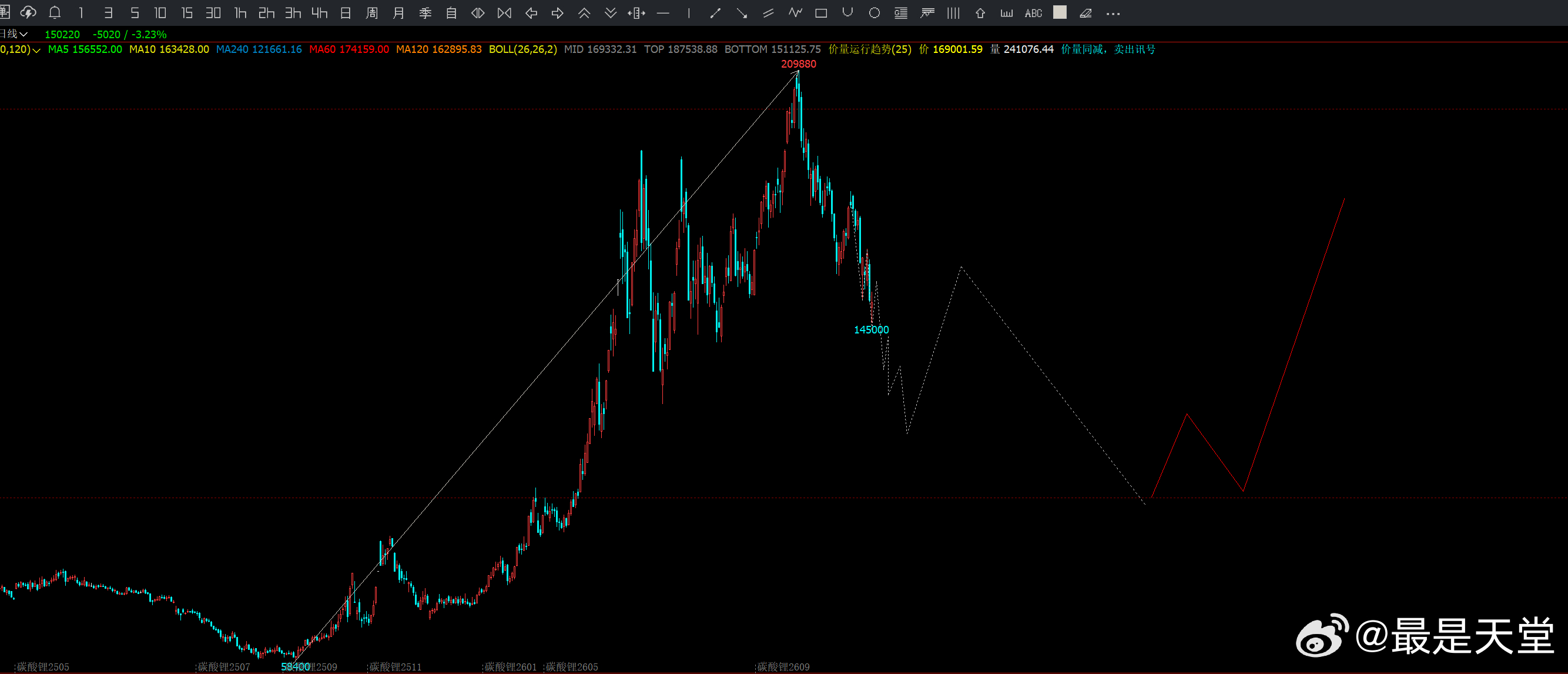Click the expand chart horizontally icon
The image size is (1568, 674).
pos(478,13)
